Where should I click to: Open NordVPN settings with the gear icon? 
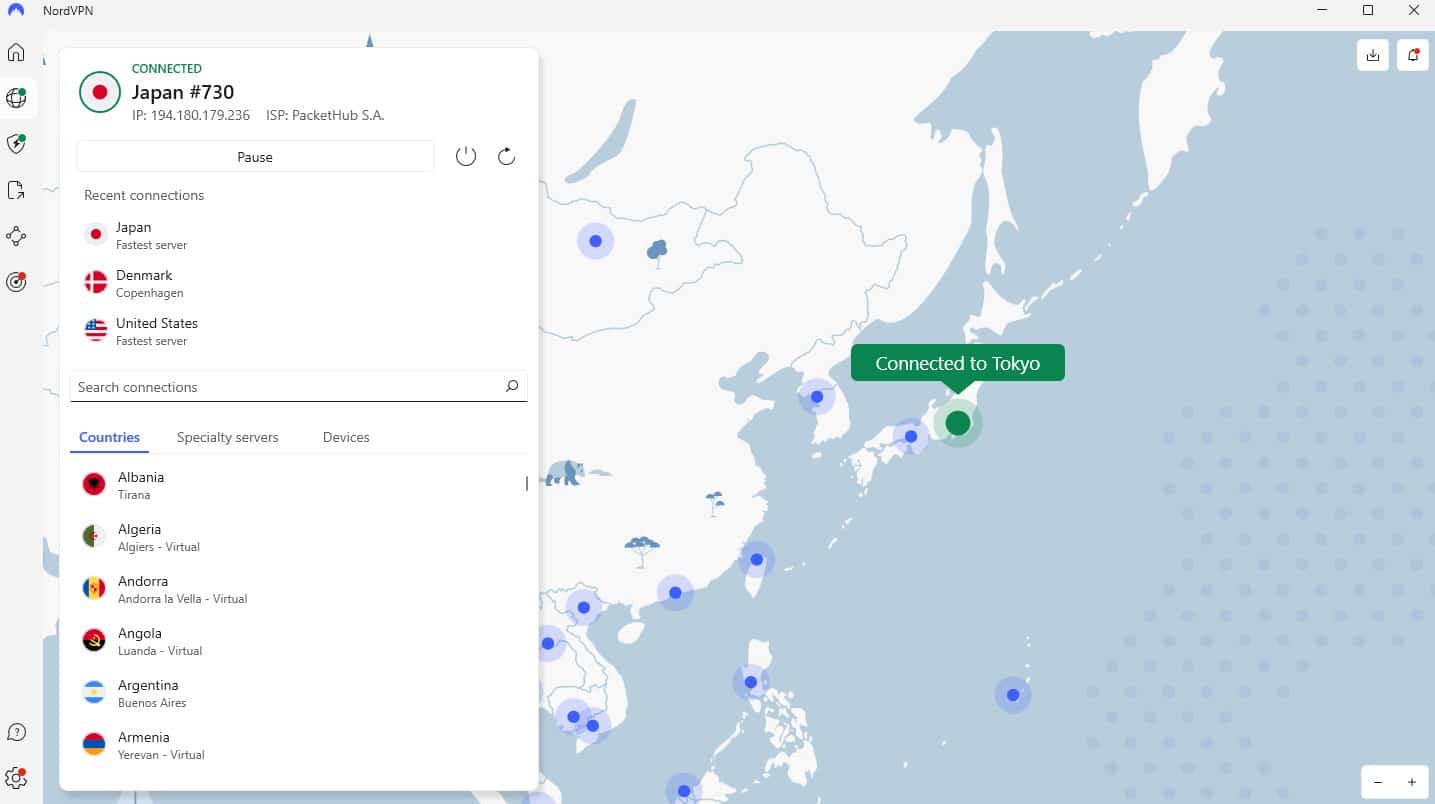coord(16,778)
